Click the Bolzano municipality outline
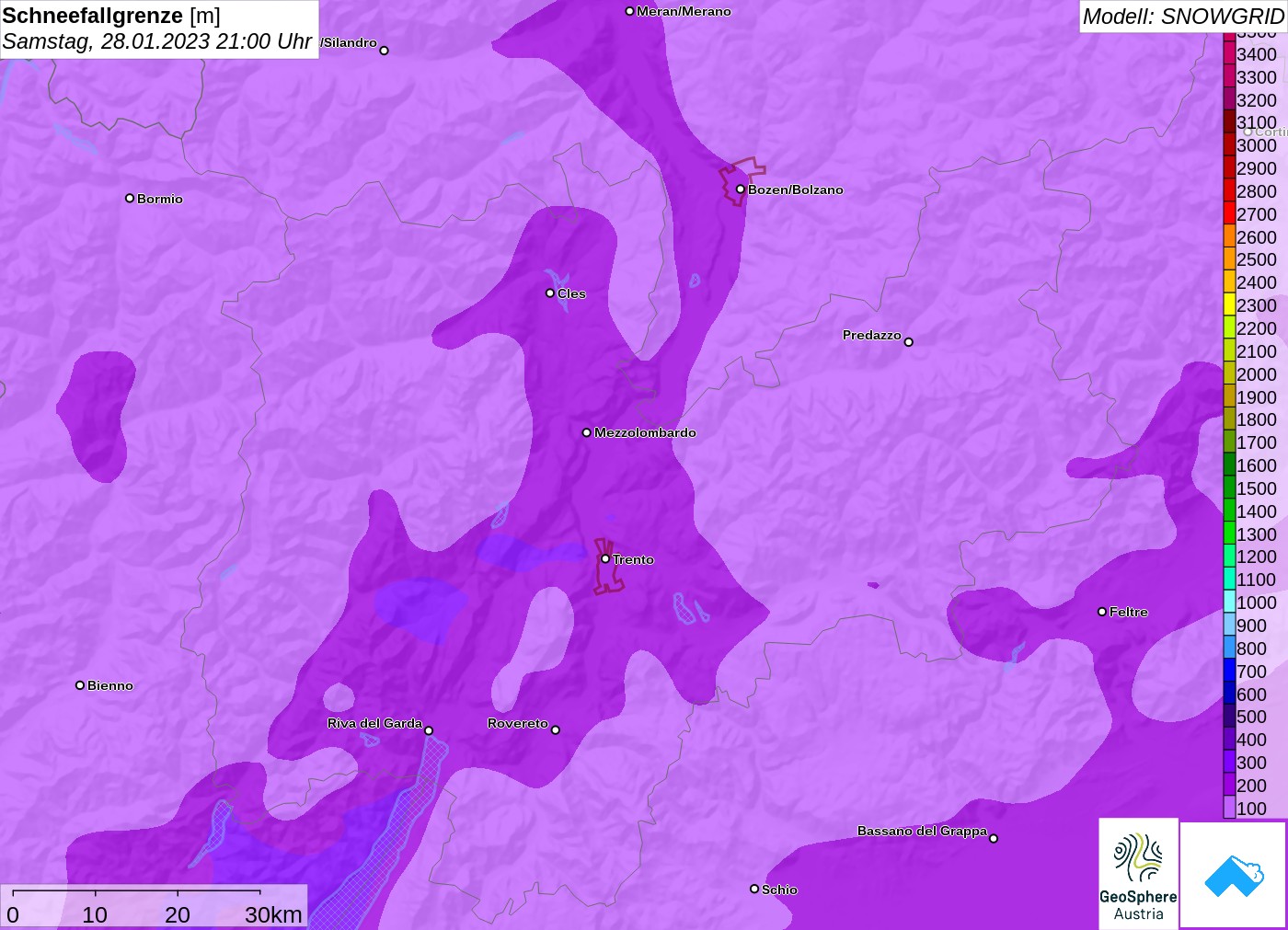Screen dimensions: 1288x930 (x=741, y=181)
